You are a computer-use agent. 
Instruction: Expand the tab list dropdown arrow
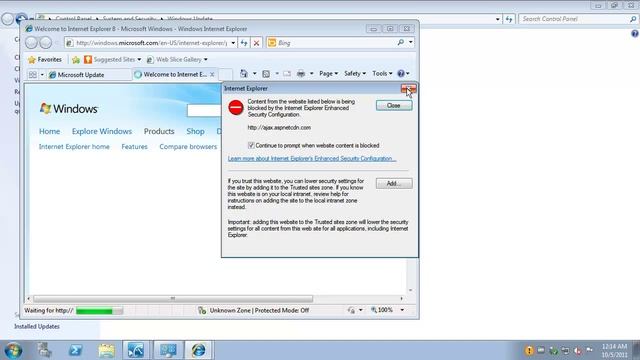coord(42,75)
